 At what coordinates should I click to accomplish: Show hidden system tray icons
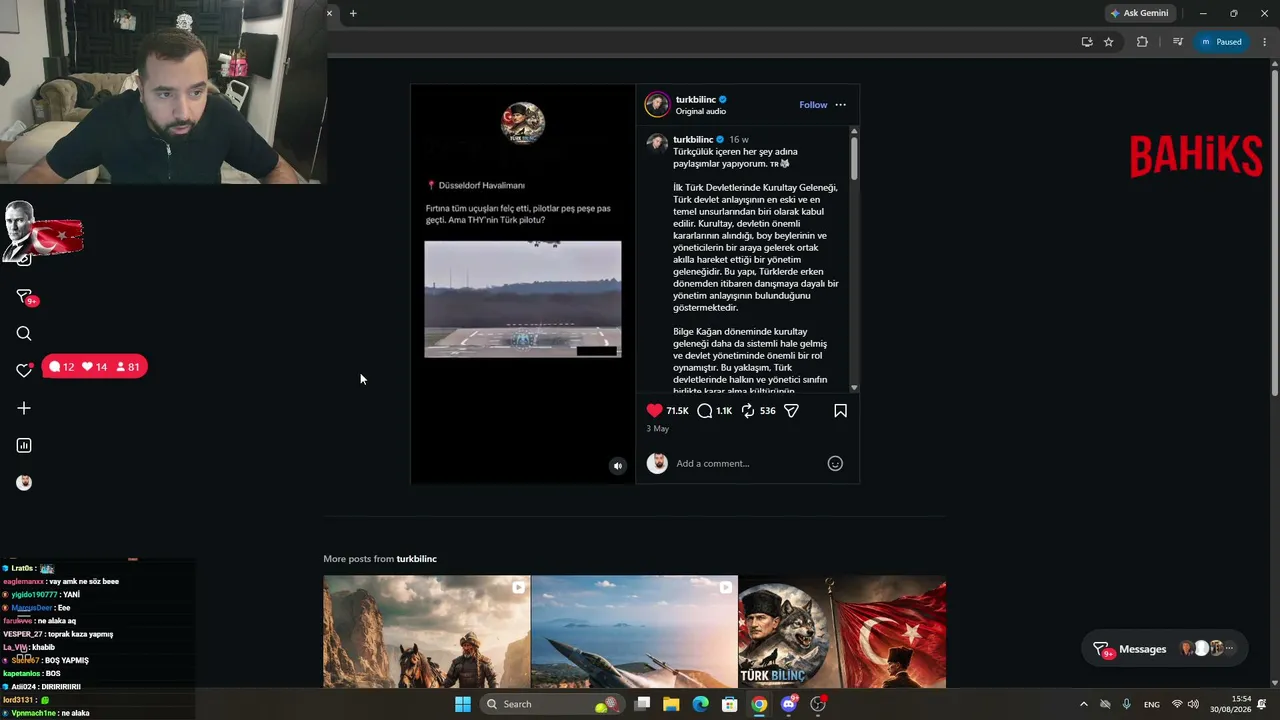click(1084, 704)
